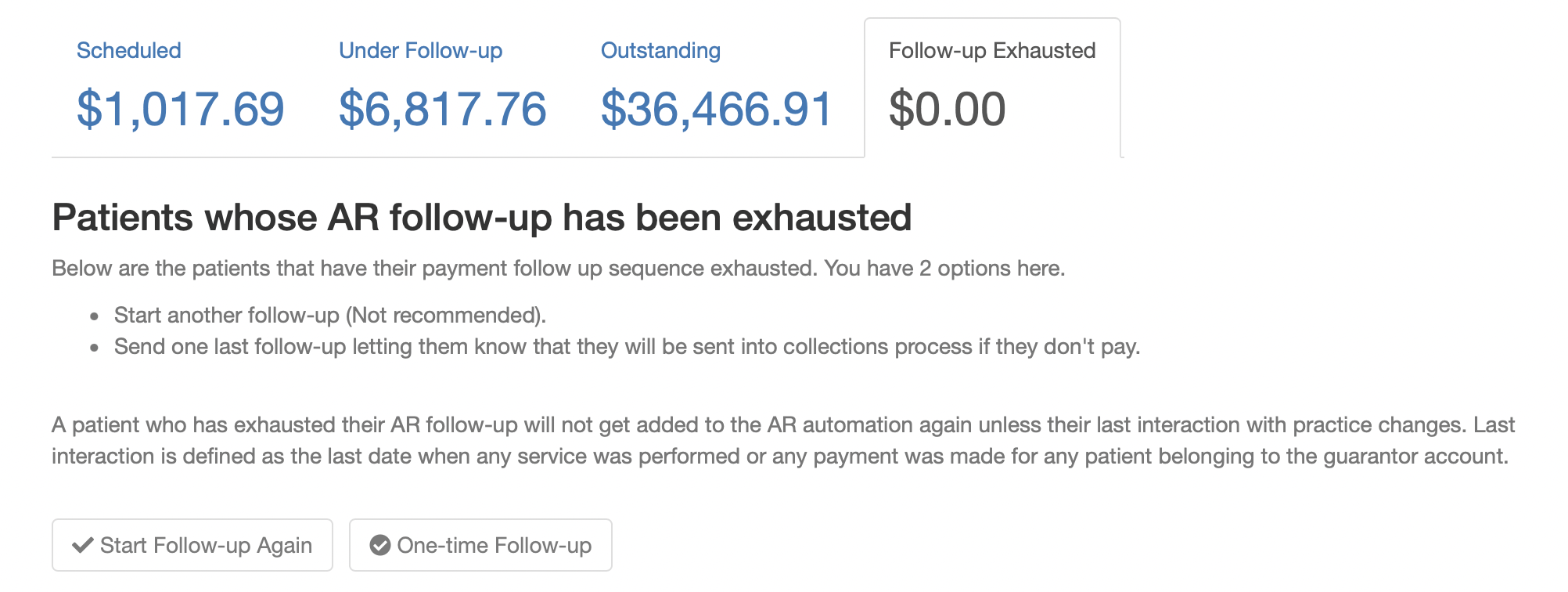
Task: Switch to the Under Follow-up tab
Action: [442, 86]
